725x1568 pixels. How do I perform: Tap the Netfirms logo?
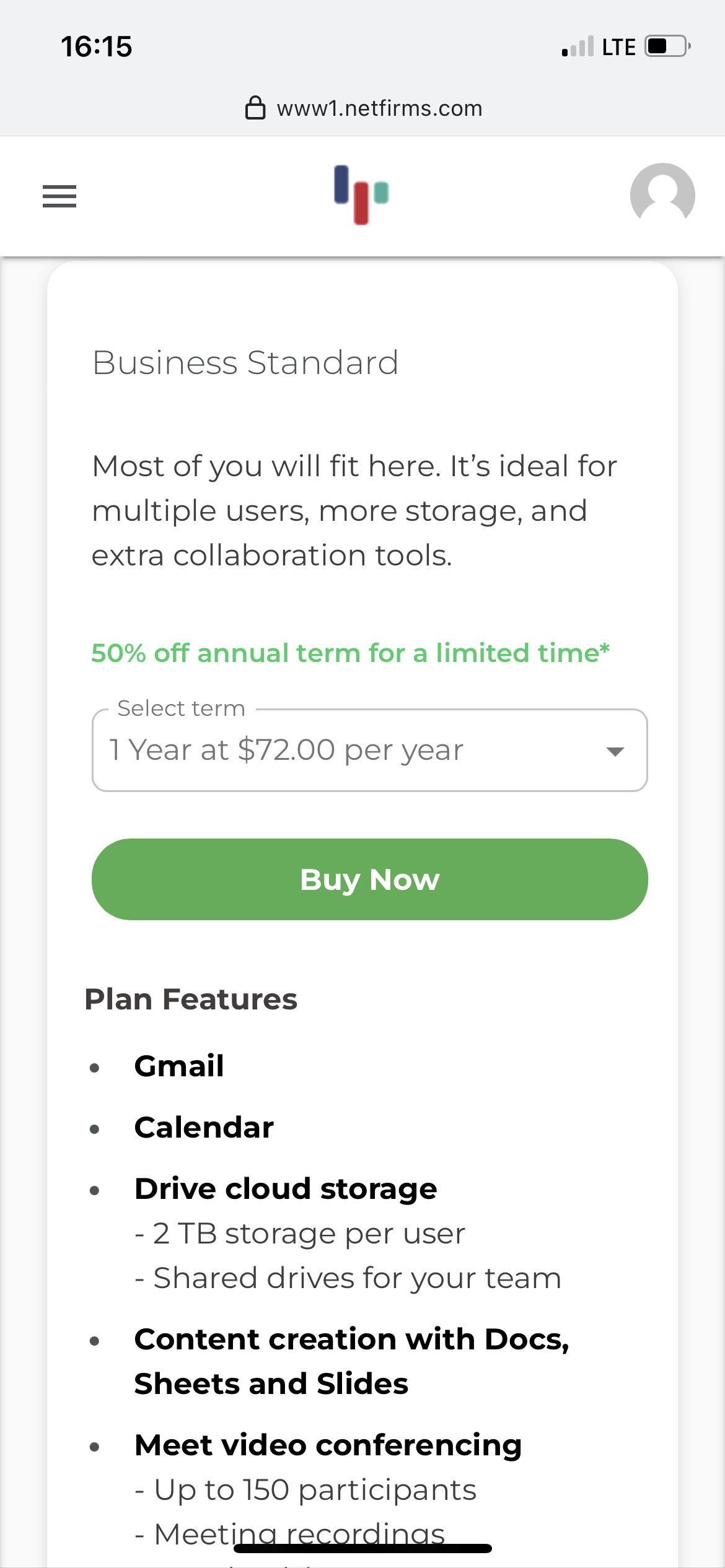[x=361, y=194]
